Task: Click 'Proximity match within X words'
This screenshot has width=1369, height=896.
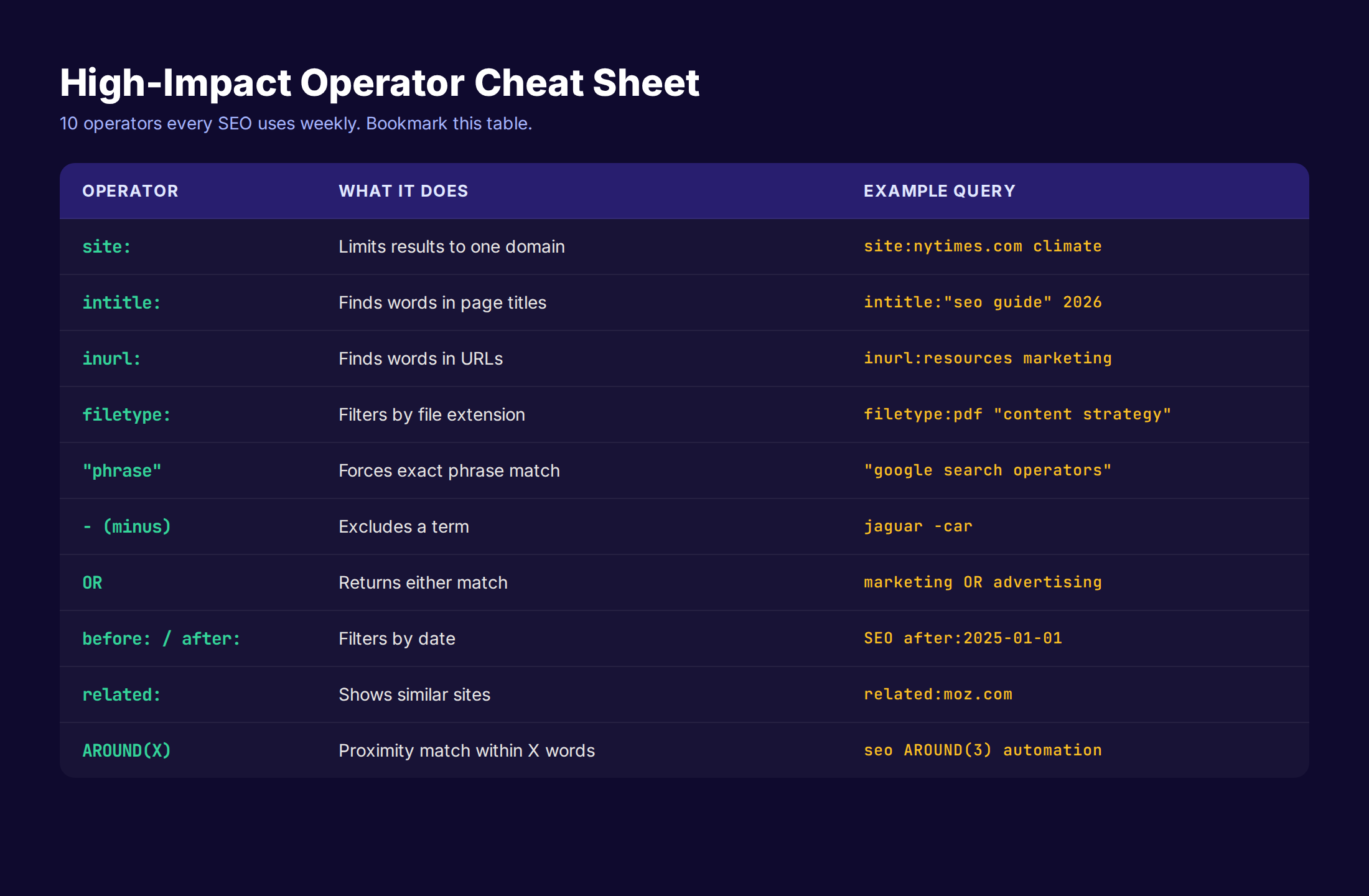Action: [467, 750]
